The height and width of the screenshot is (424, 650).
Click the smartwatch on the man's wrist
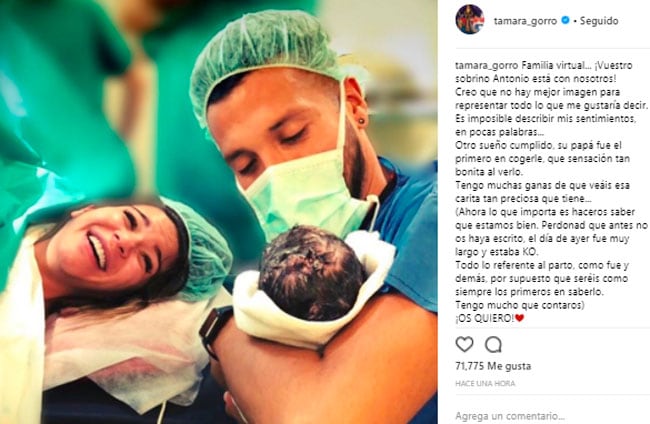(x=214, y=330)
